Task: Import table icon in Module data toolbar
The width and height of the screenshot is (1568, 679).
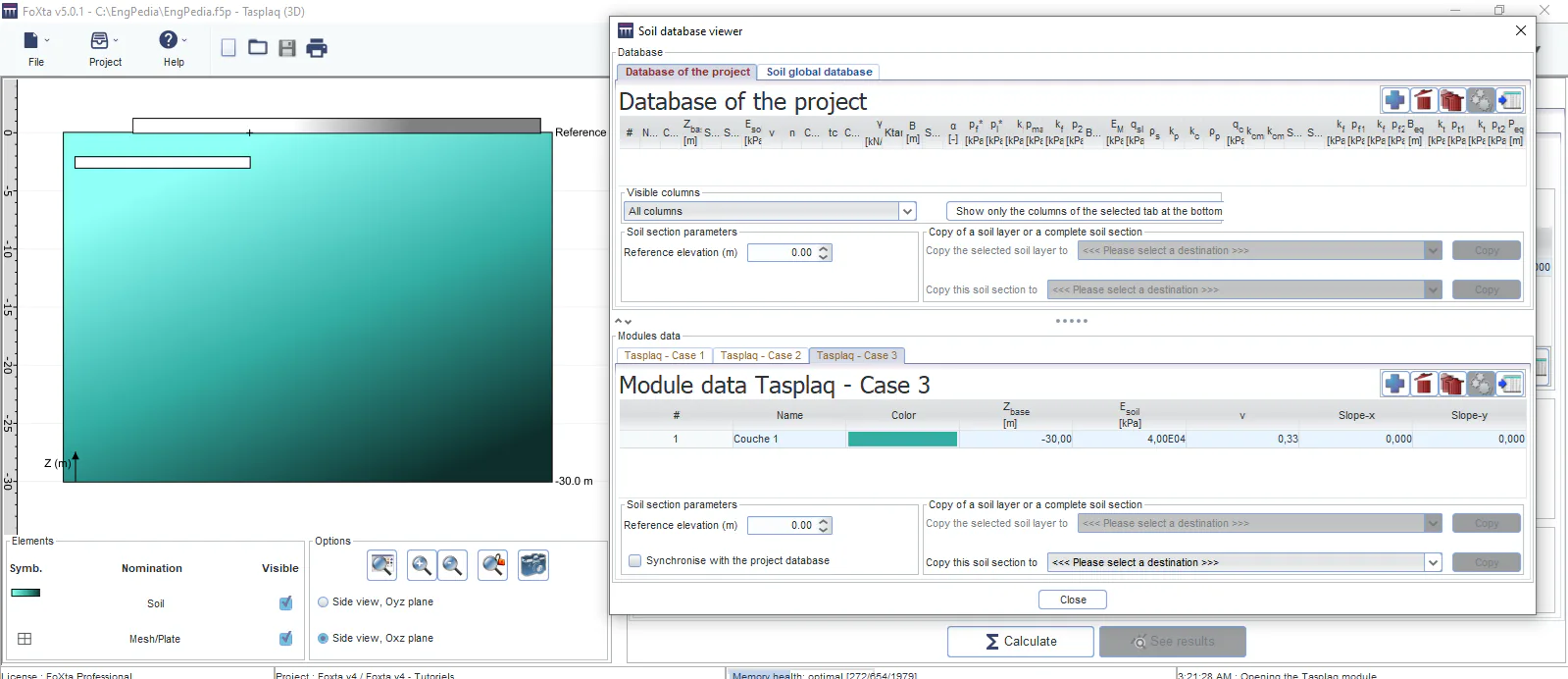Action: click(1510, 384)
